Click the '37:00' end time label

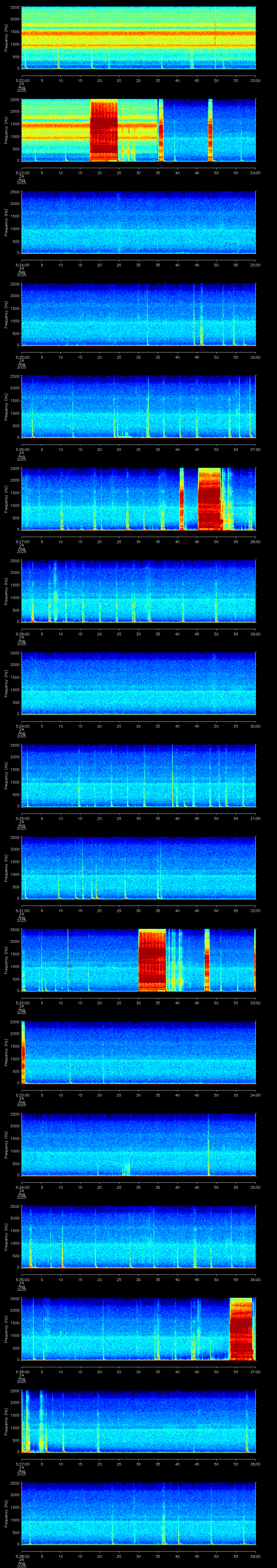255,1371
